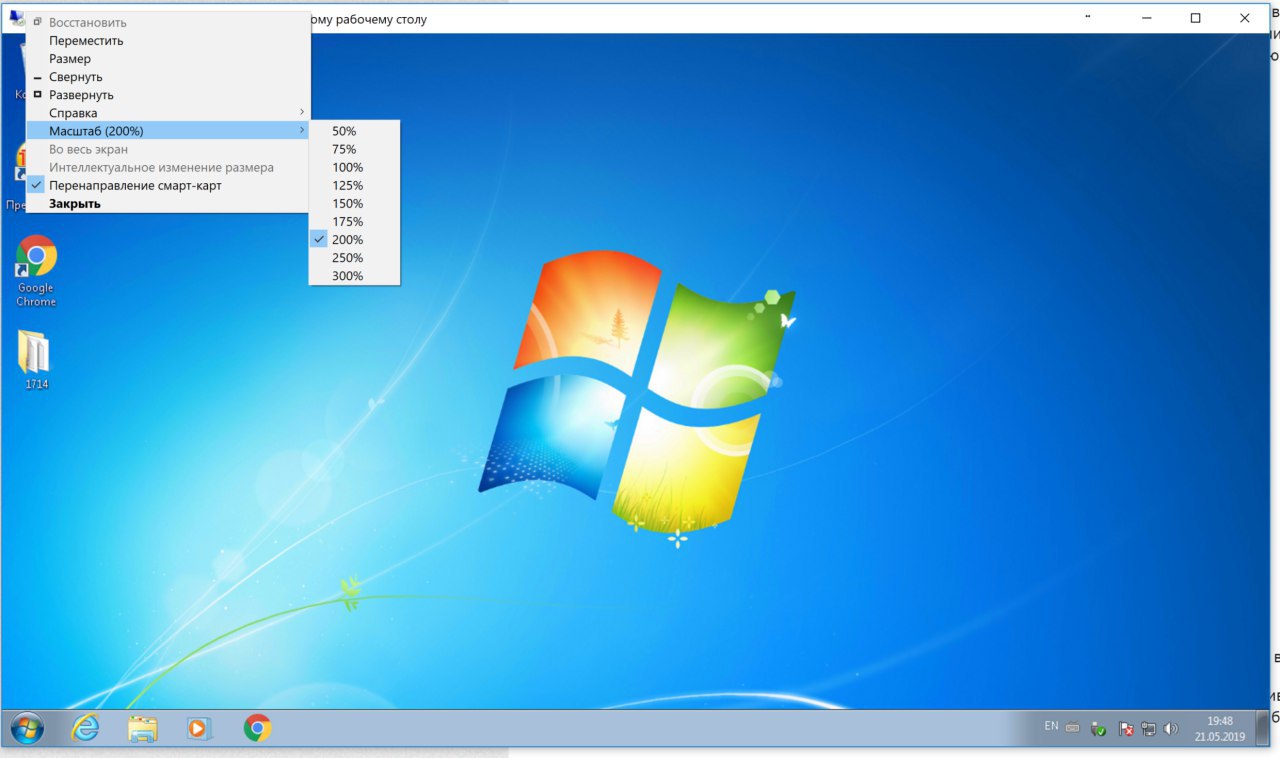Viewport: 1280px width, 758px height.
Task: Open the clock showing 19:48
Action: click(x=1219, y=728)
